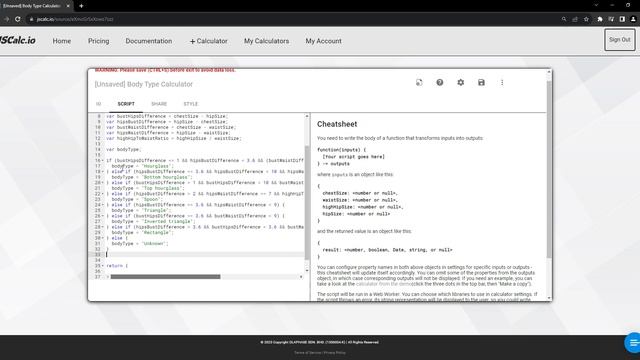640x360 pixels.
Task: Collapse the code fold arrow on line 26
Action: click(x=102, y=216)
